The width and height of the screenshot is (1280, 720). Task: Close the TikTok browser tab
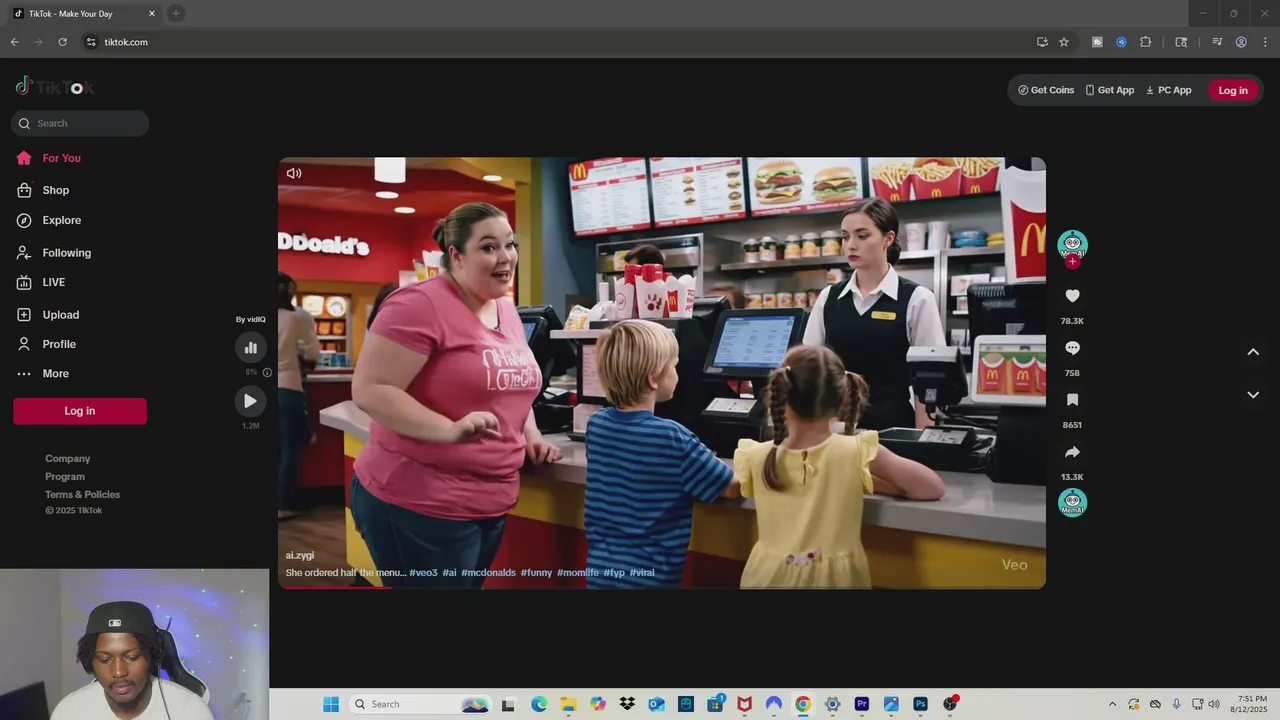pos(152,14)
